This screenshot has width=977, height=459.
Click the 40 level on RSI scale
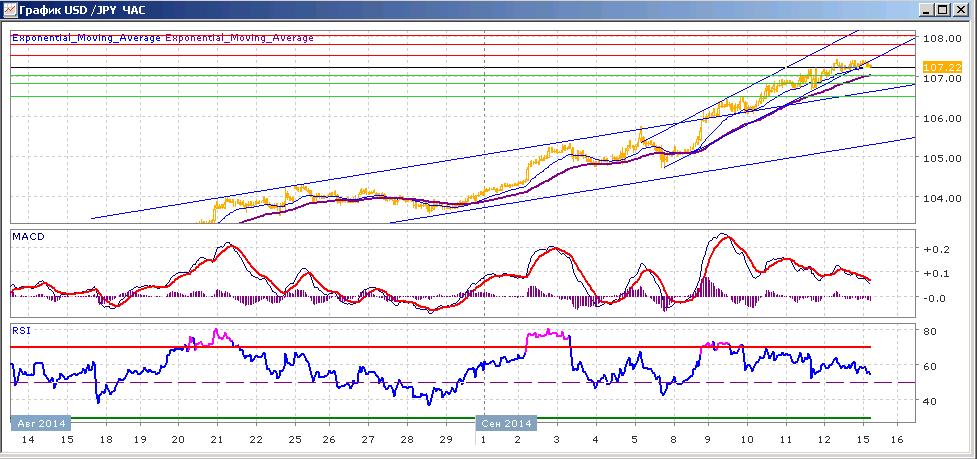932,401
